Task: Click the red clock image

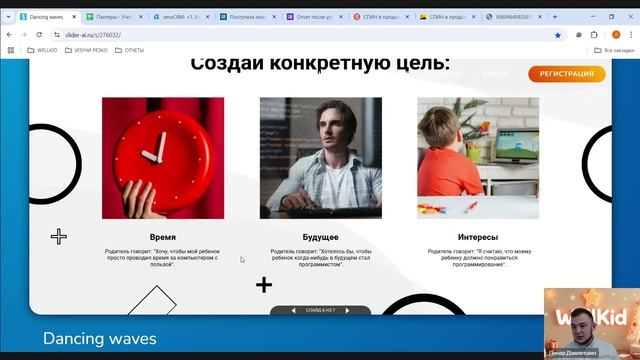Action: (x=163, y=158)
